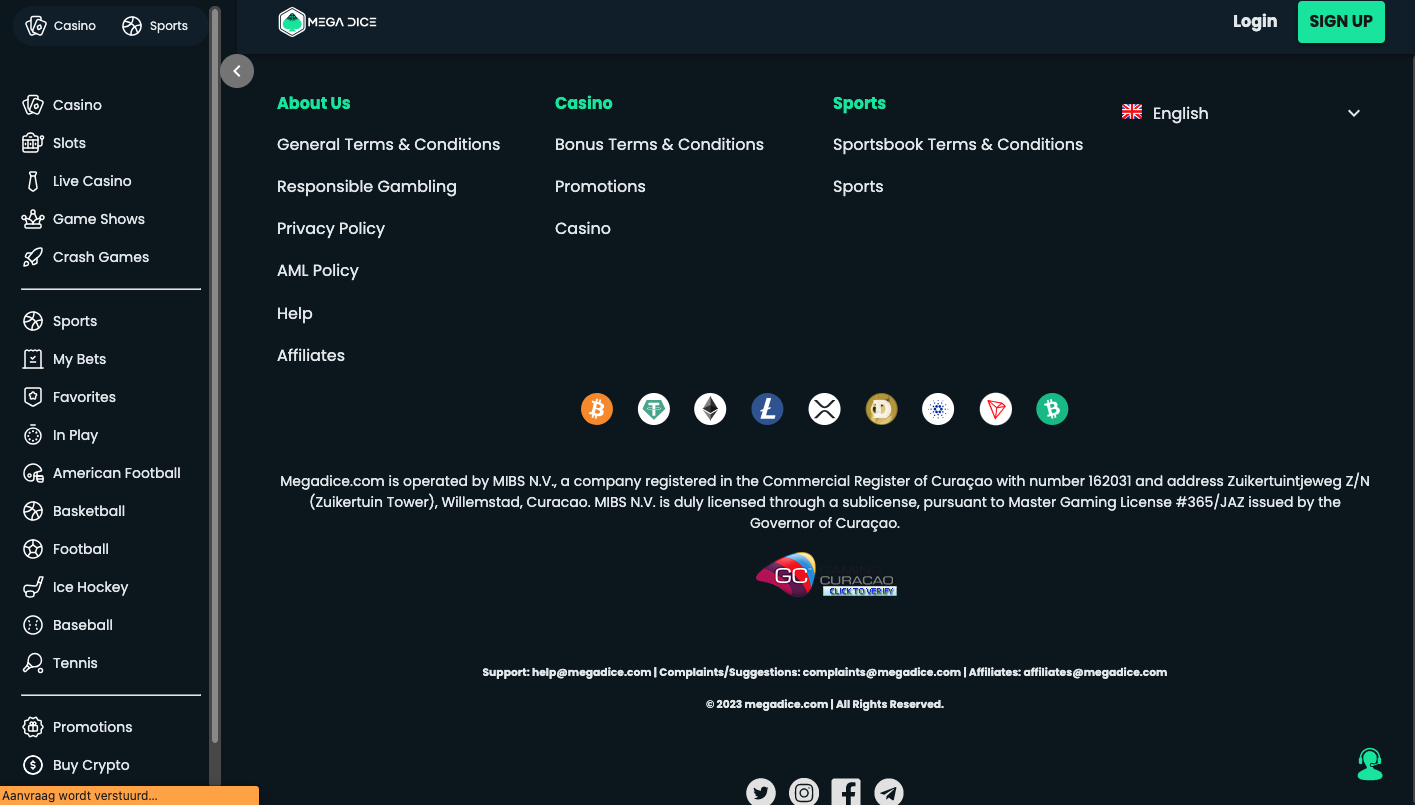Screen dimensions: 1415x805
Task: Open Bonus Terms & Conditions link
Action: click(659, 144)
